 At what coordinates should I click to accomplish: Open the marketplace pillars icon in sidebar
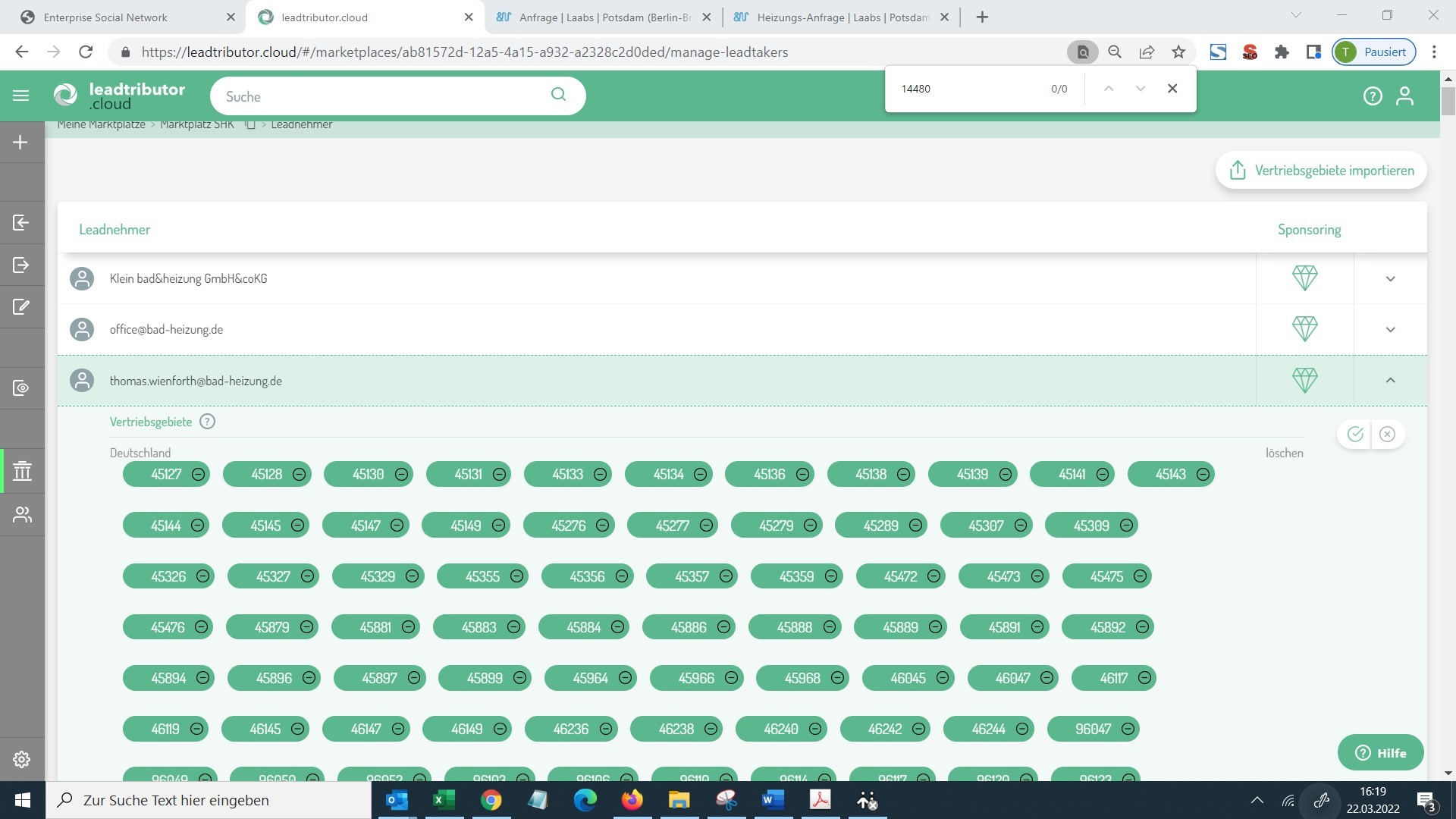[22, 471]
